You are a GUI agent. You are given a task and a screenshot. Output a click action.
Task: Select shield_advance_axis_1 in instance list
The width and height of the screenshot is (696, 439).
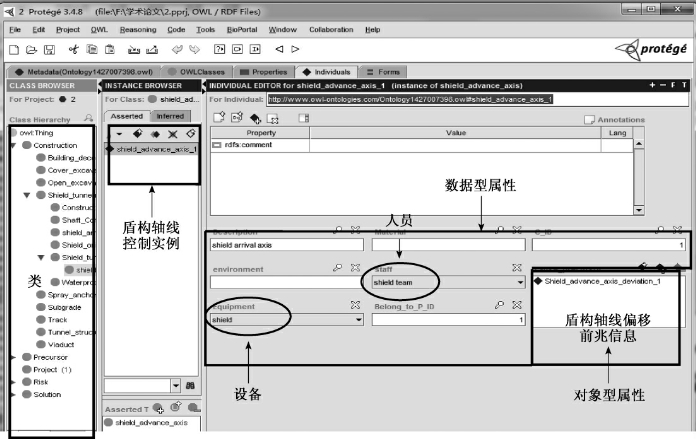(153, 149)
